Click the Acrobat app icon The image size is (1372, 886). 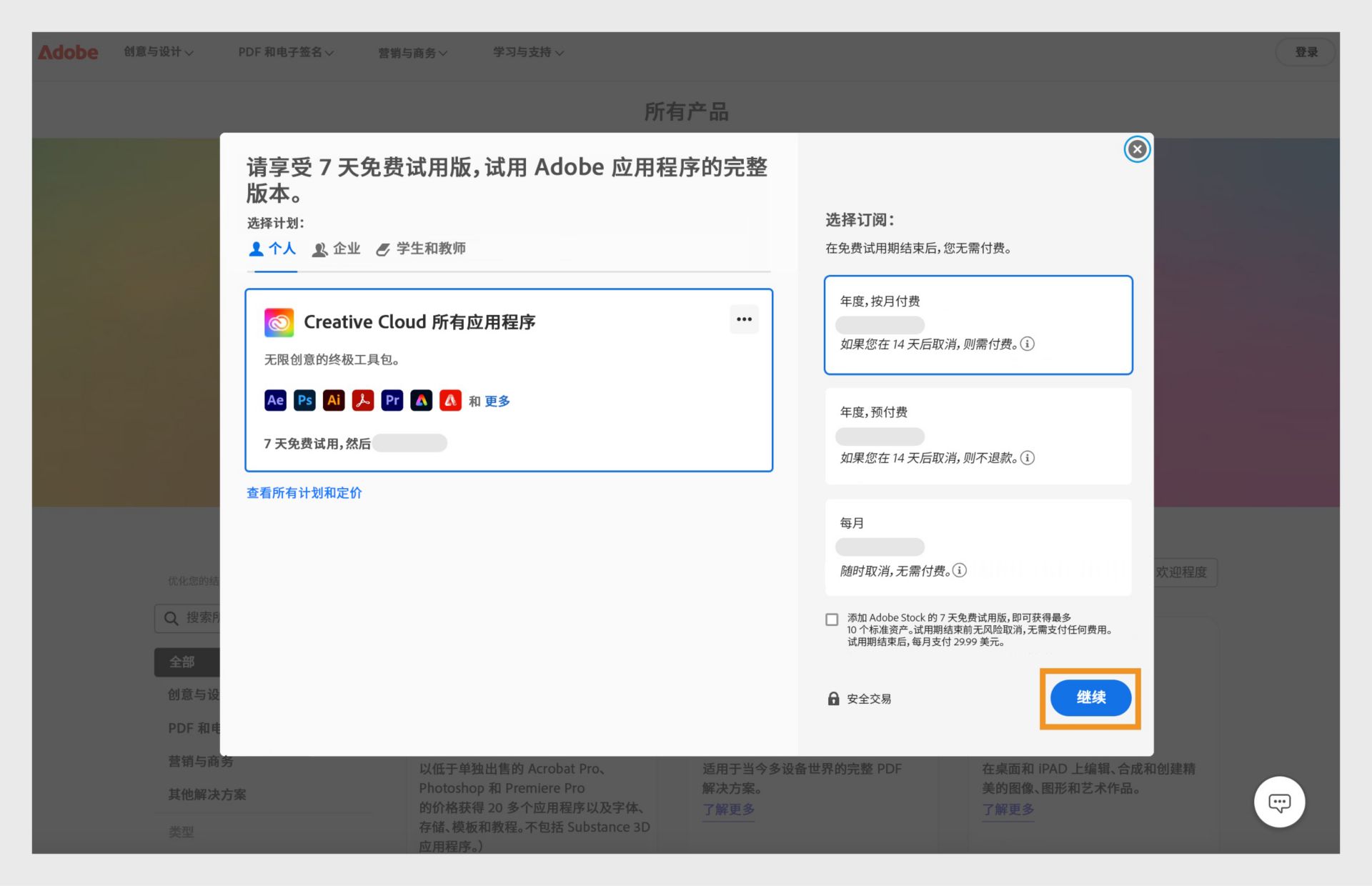363,400
